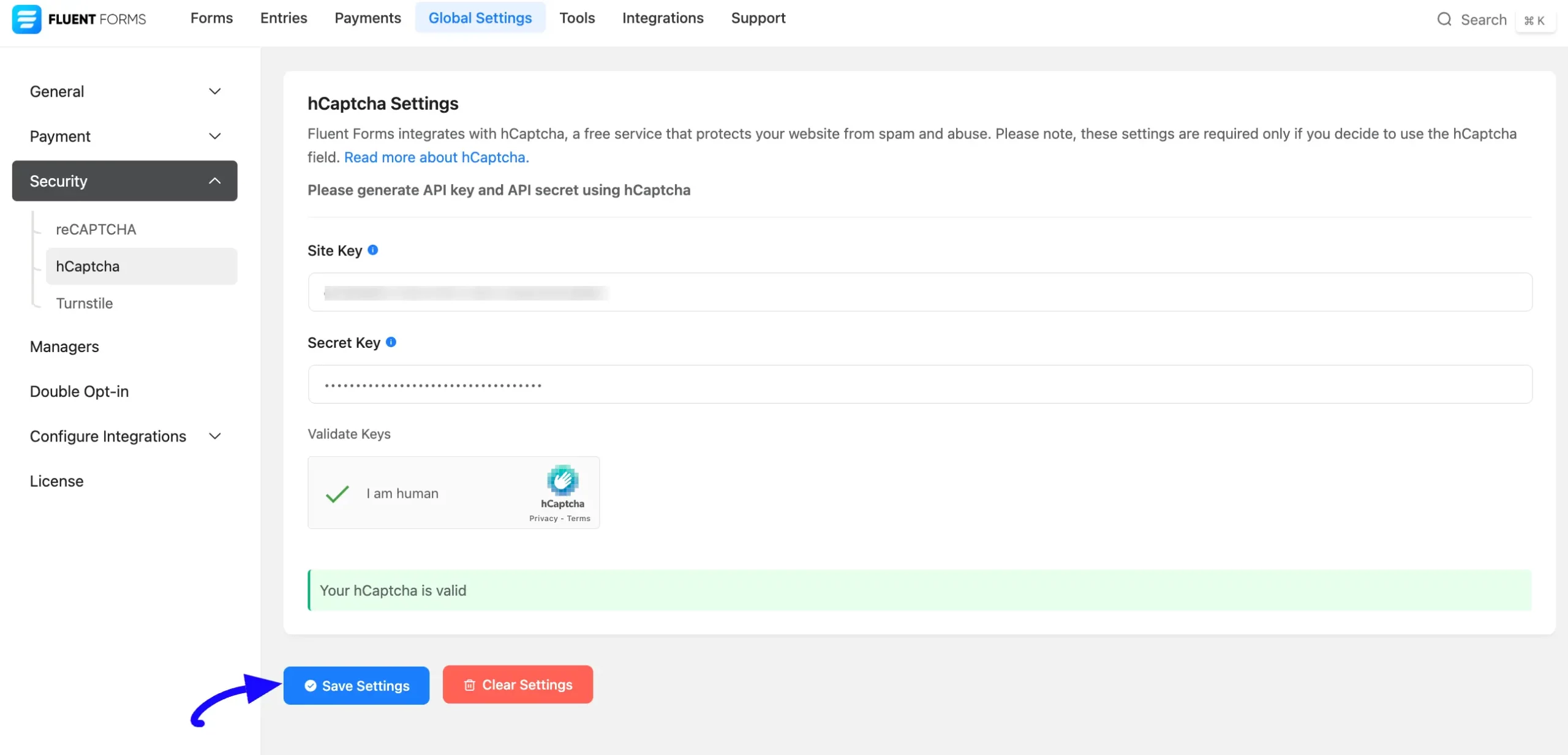
Task: Click the 'hCaptcha Settings' heading
Action: [x=383, y=103]
